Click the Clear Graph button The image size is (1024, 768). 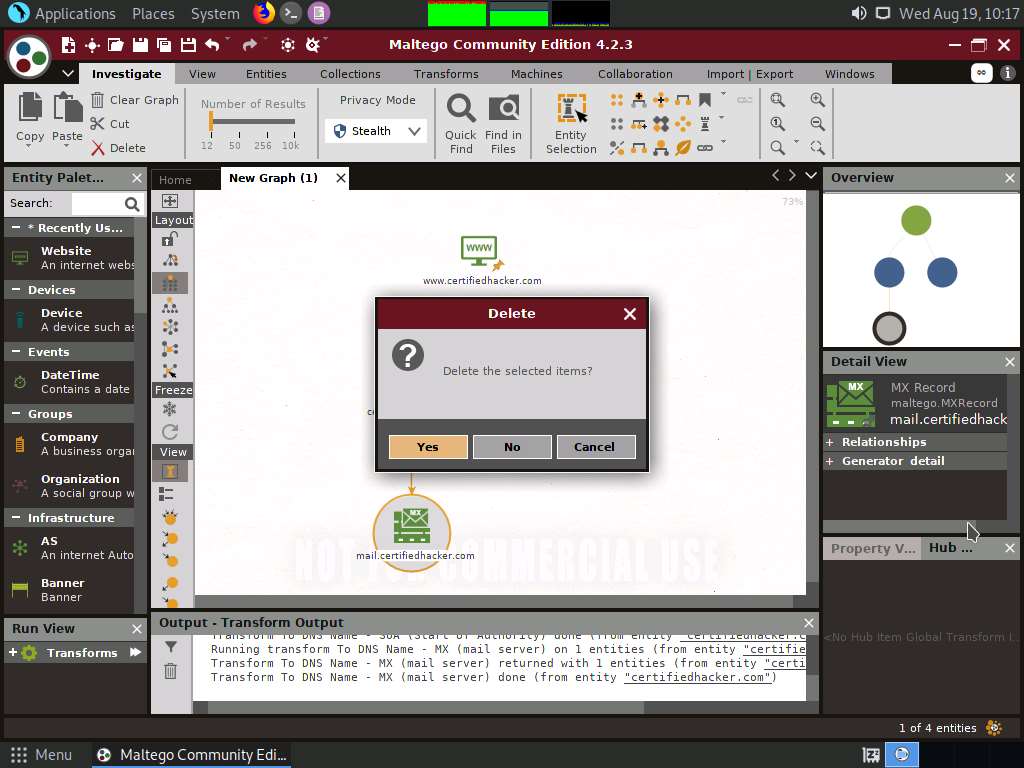click(135, 100)
